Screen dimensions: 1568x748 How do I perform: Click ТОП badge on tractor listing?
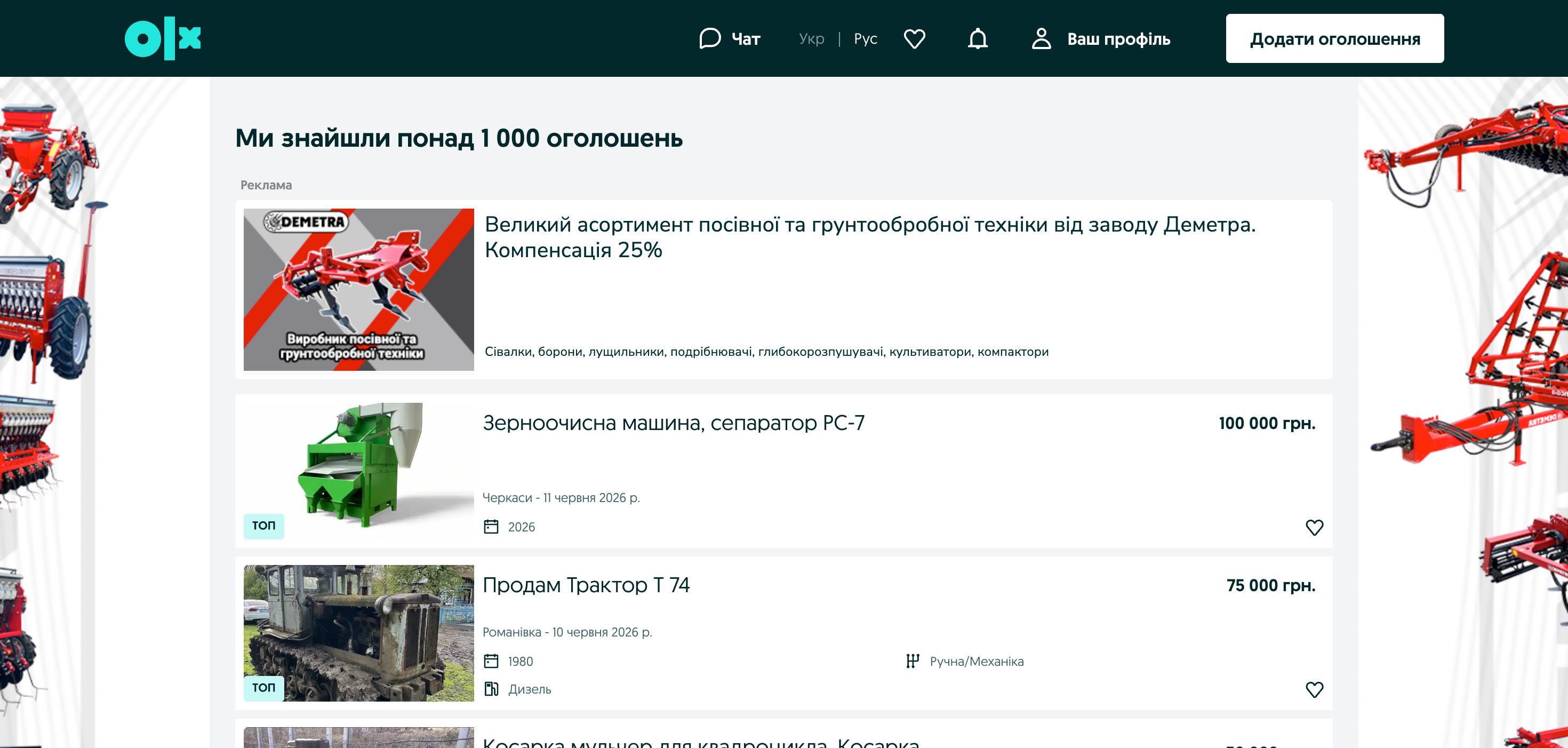tap(263, 688)
